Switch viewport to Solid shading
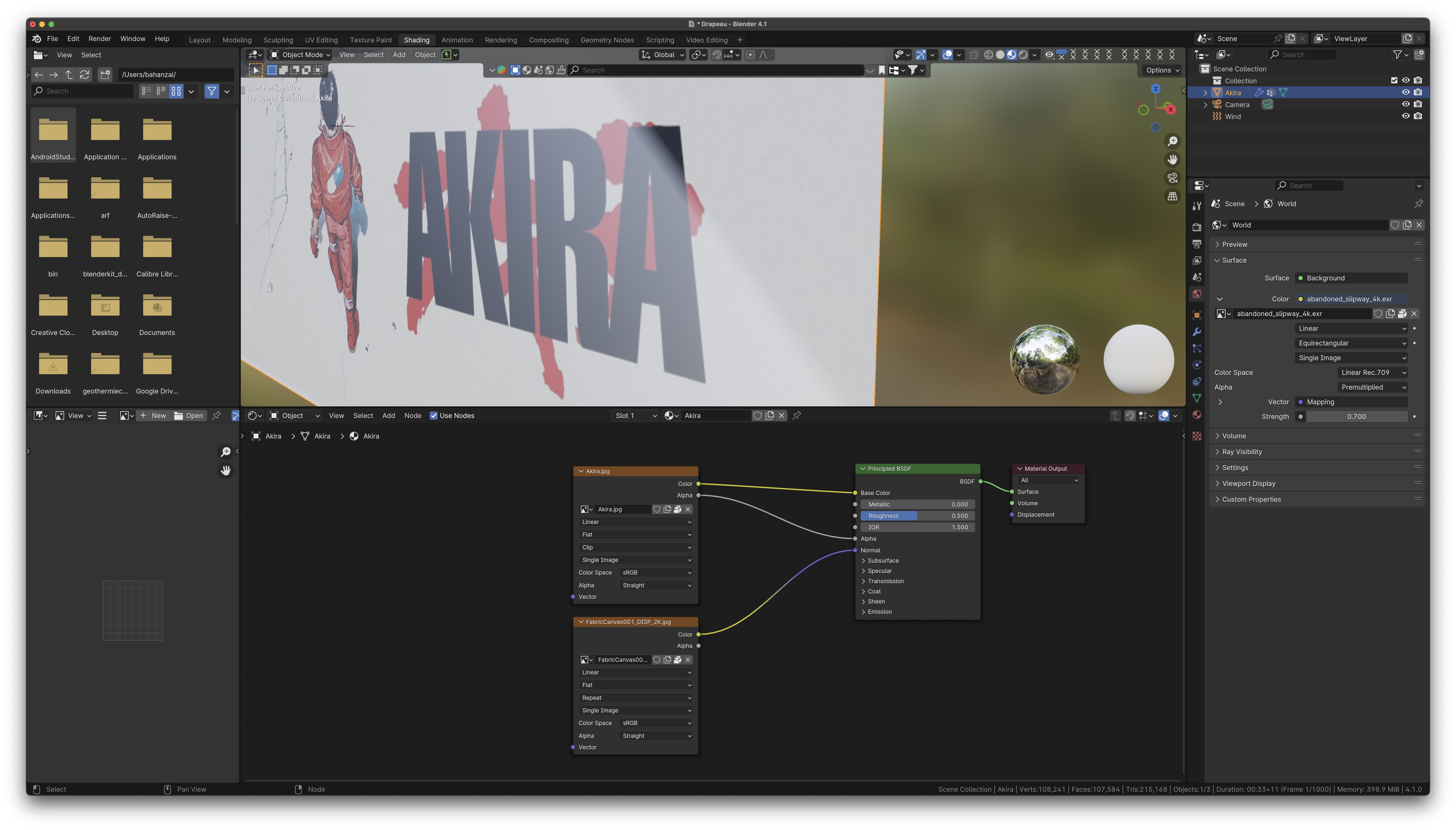The height and width of the screenshot is (830, 1456). tap(1000, 55)
